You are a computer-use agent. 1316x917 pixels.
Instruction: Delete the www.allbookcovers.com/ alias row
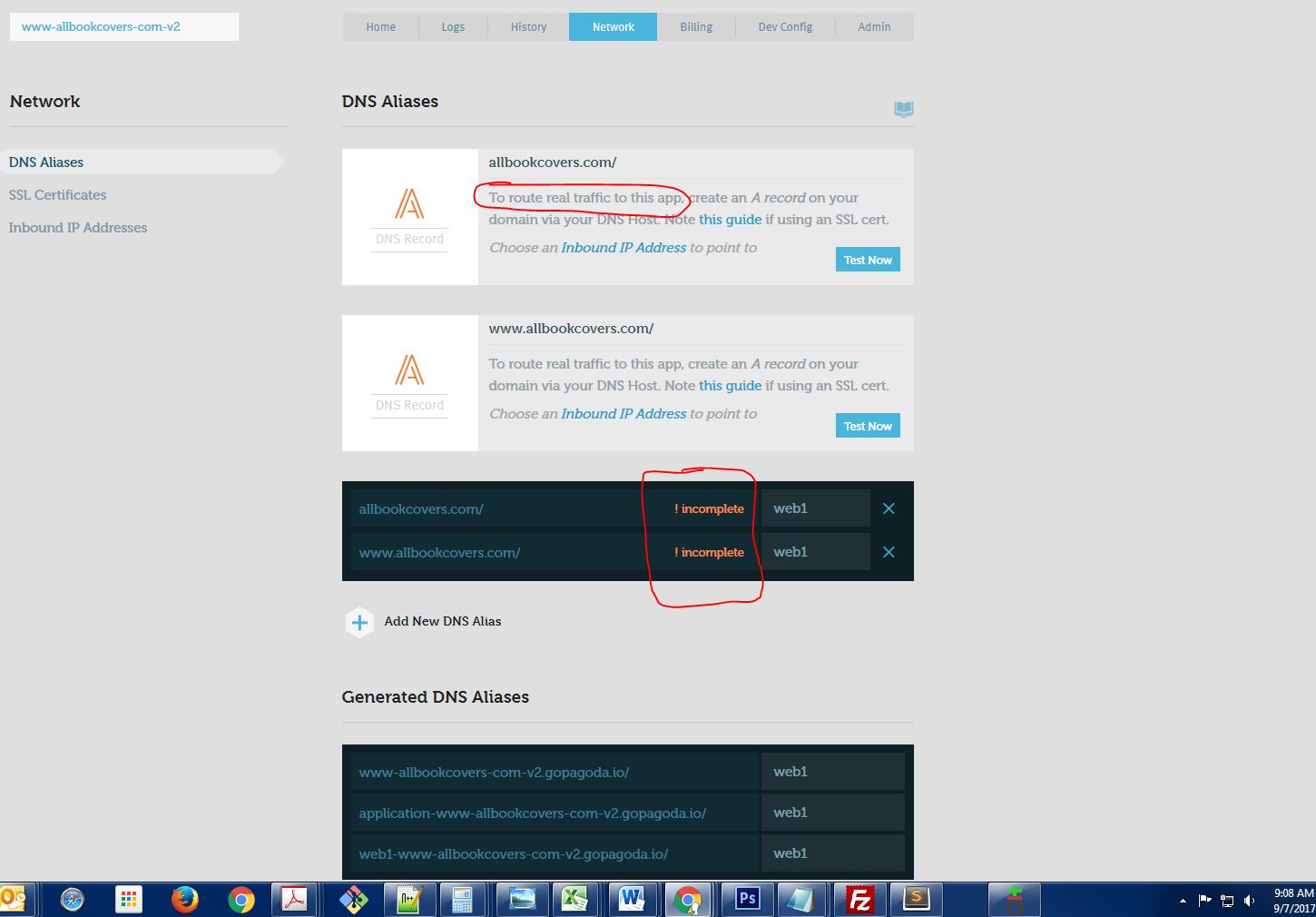(x=889, y=552)
